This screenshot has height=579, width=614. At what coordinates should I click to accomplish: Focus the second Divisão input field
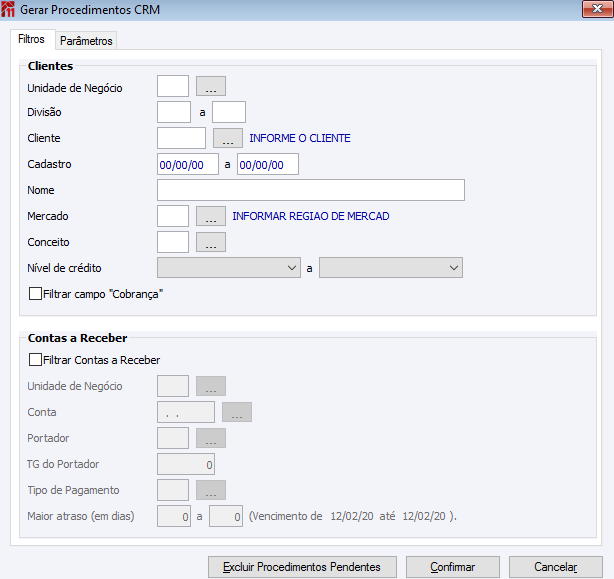pos(229,112)
